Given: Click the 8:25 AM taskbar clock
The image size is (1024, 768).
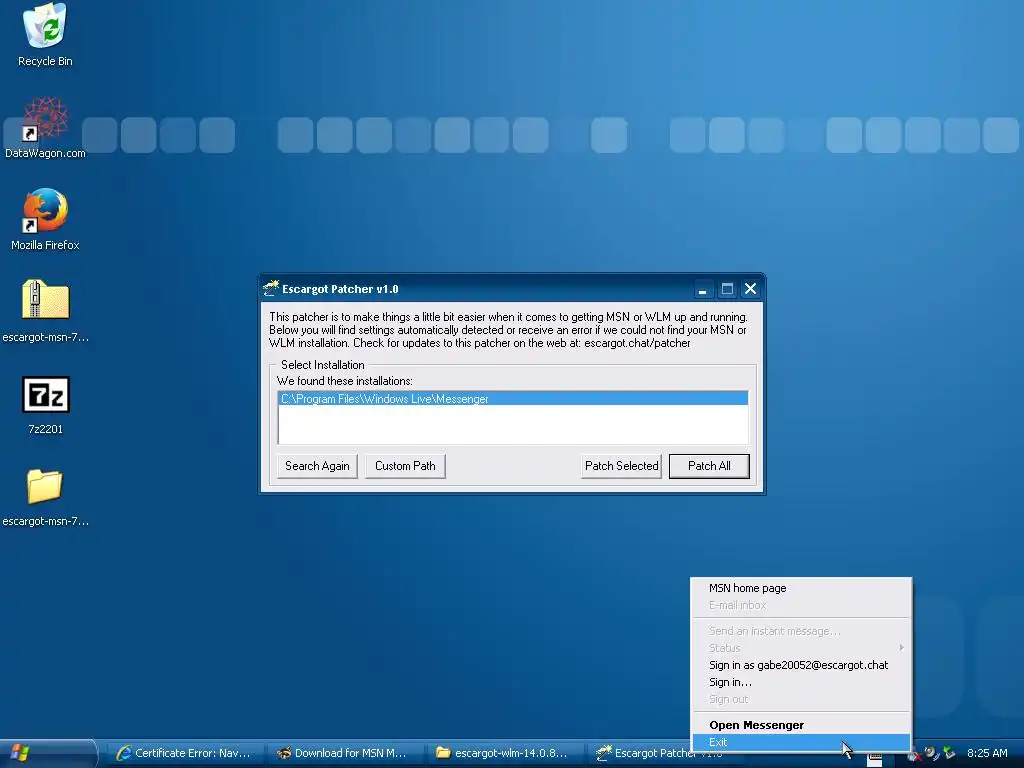Looking at the screenshot, I should (x=987, y=753).
